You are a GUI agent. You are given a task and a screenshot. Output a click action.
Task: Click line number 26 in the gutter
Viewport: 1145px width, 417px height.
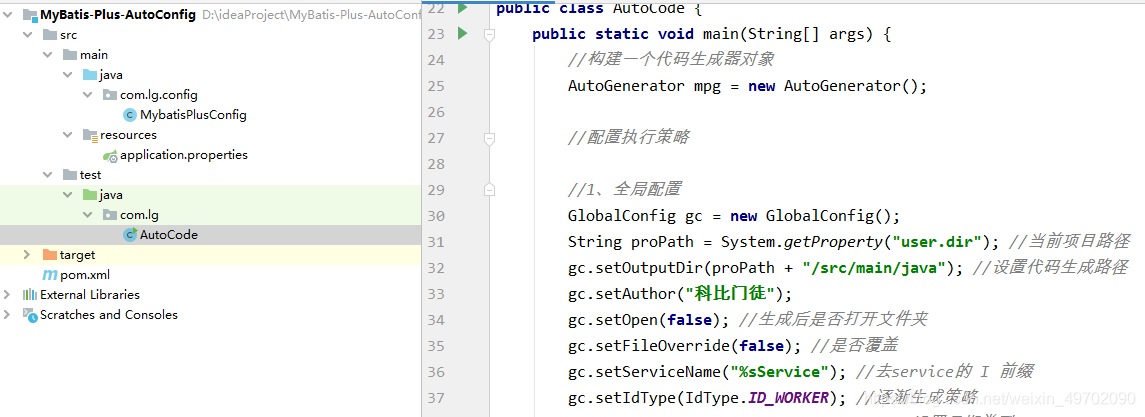click(436, 112)
